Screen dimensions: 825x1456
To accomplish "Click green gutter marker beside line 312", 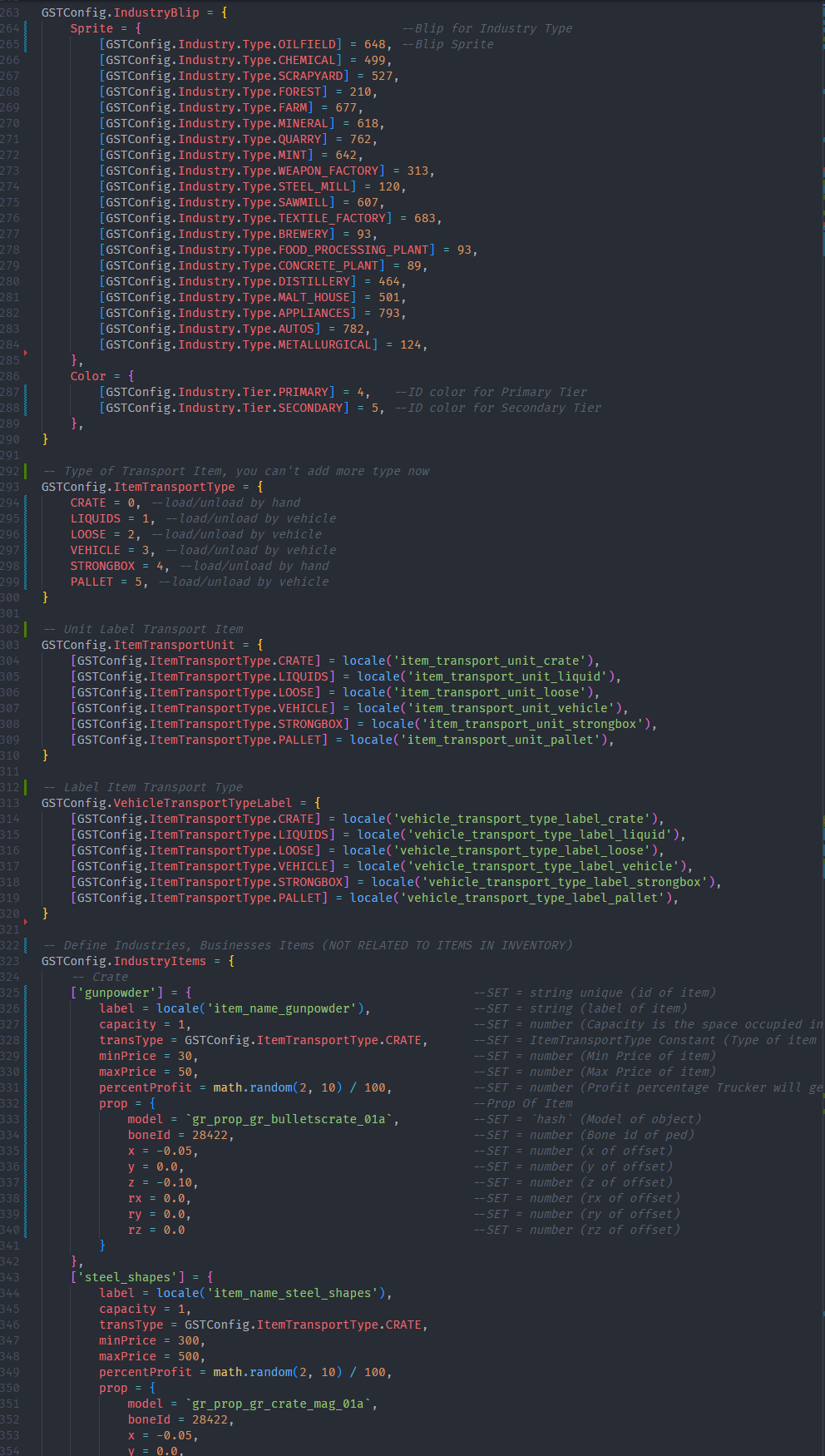I will pos(25,787).
